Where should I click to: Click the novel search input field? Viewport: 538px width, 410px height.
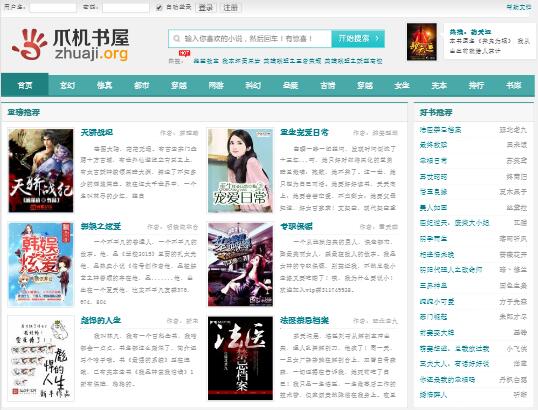point(250,38)
